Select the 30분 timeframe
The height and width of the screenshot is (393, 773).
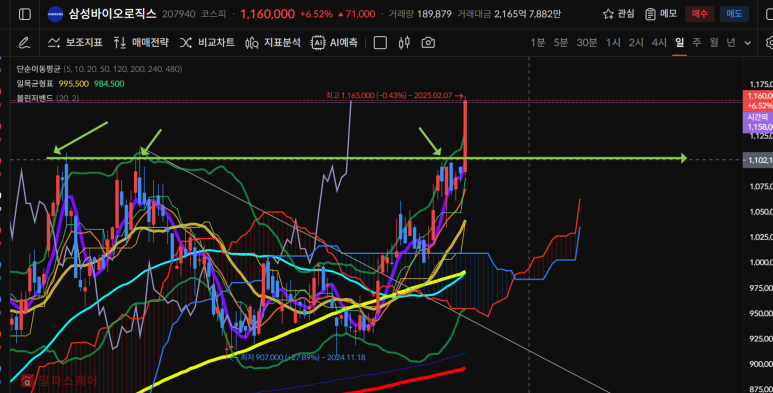tap(587, 43)
